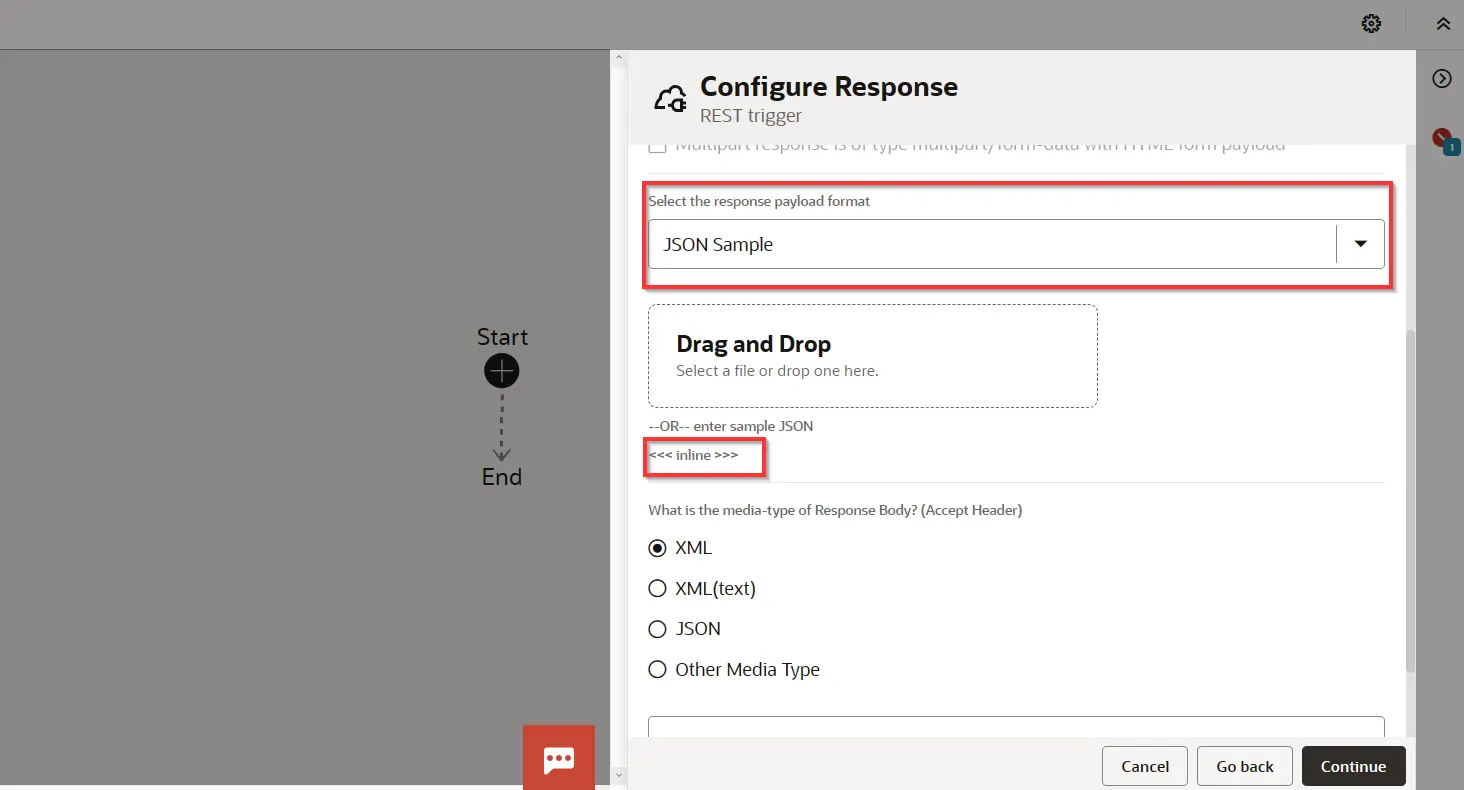Click the <<< inline >>> link
The width and height of the screenshot is (1464, 790).
point(693,455)
